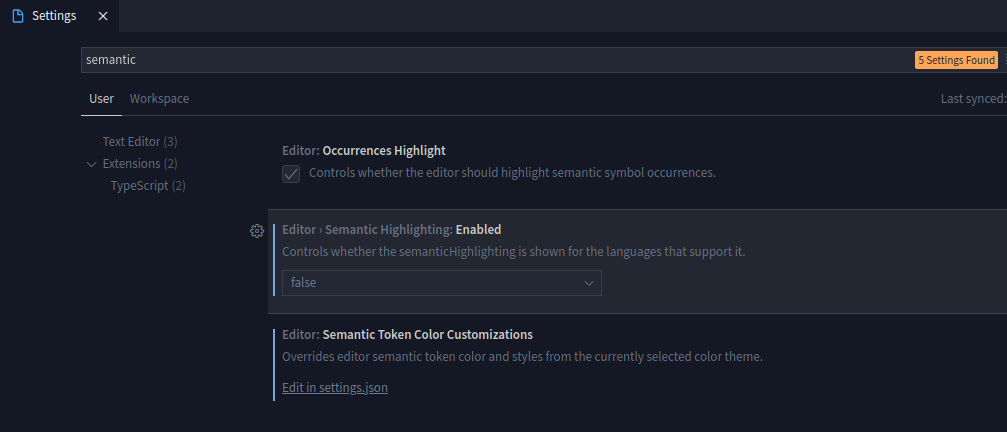Click the Semantic Highlighting: Enabled setting heading
The image size is (1007, 432).
pyautogui.click(x=392, y=229)
